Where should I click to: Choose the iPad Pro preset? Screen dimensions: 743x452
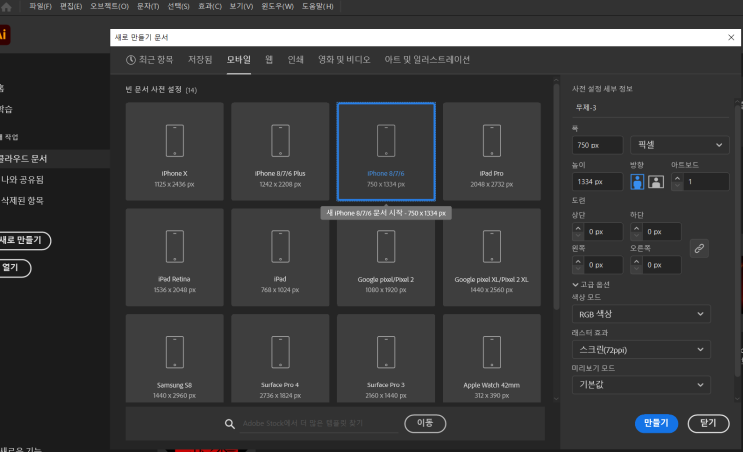point(492,152)
